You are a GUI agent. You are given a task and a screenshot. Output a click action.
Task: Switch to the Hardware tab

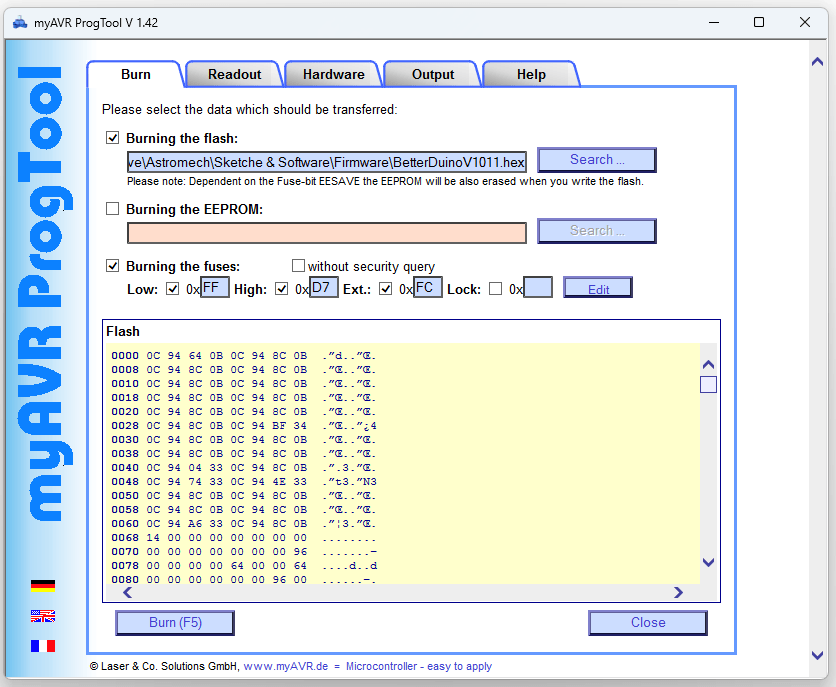[334, 74]
